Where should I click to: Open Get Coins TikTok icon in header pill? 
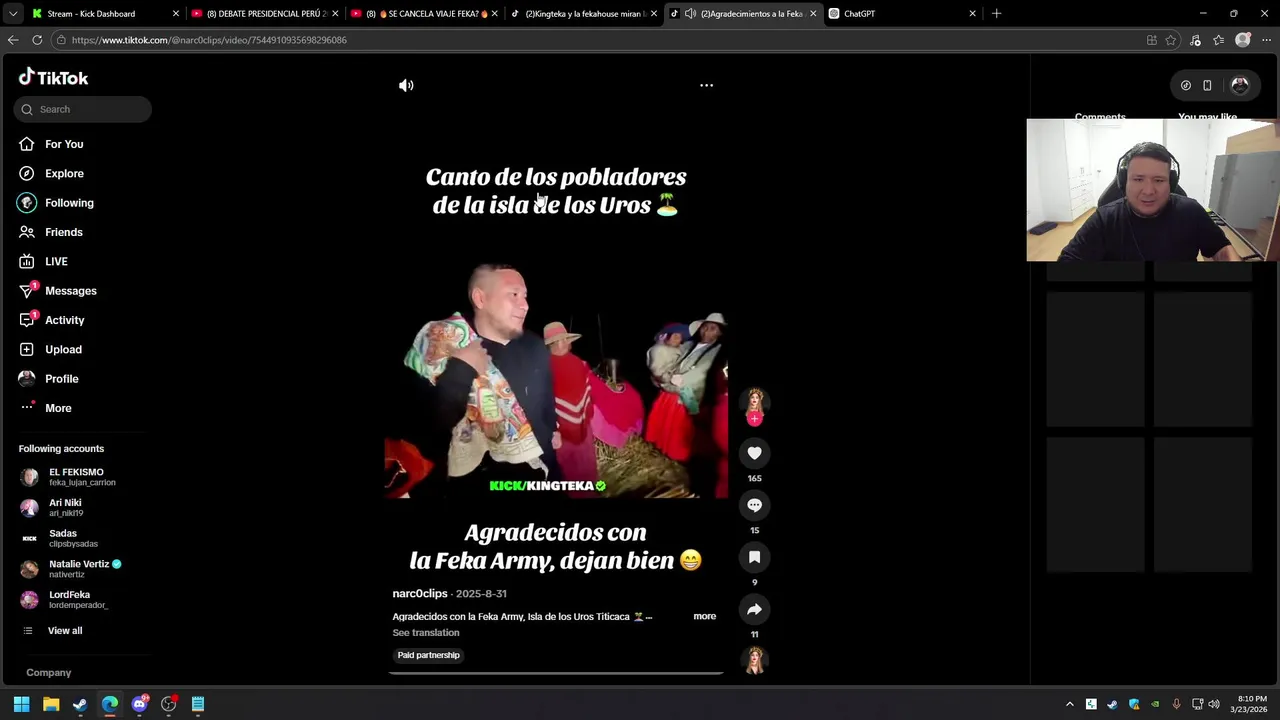1186,86
